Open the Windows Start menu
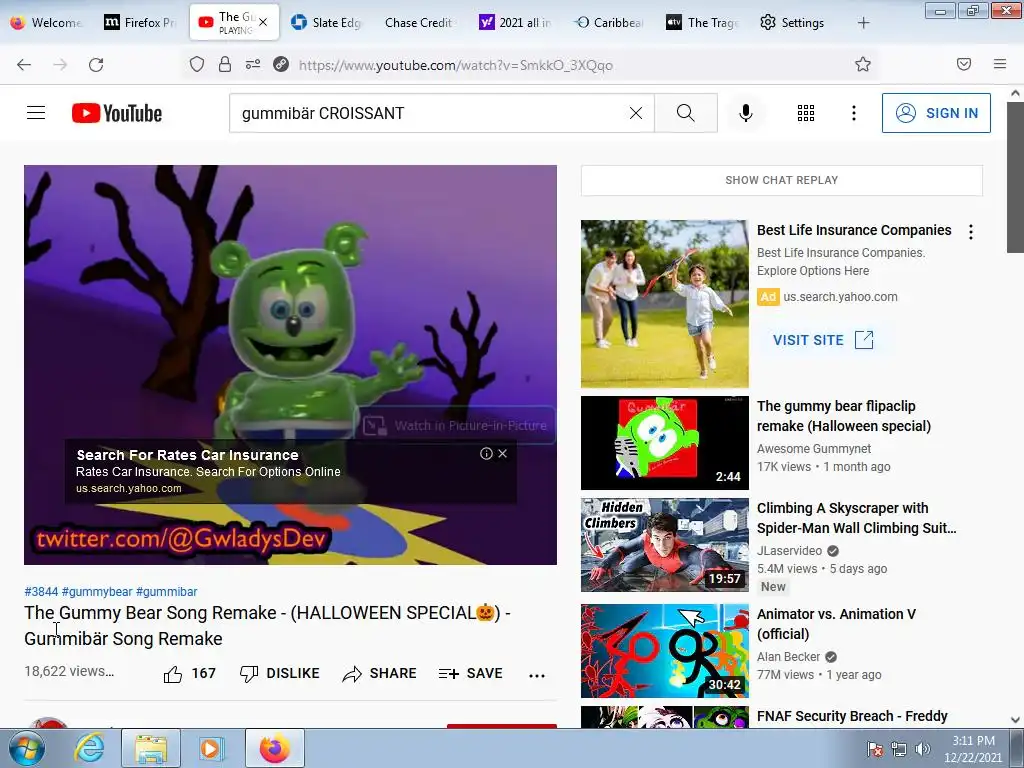1024x768 pixels. pos(26,748)
